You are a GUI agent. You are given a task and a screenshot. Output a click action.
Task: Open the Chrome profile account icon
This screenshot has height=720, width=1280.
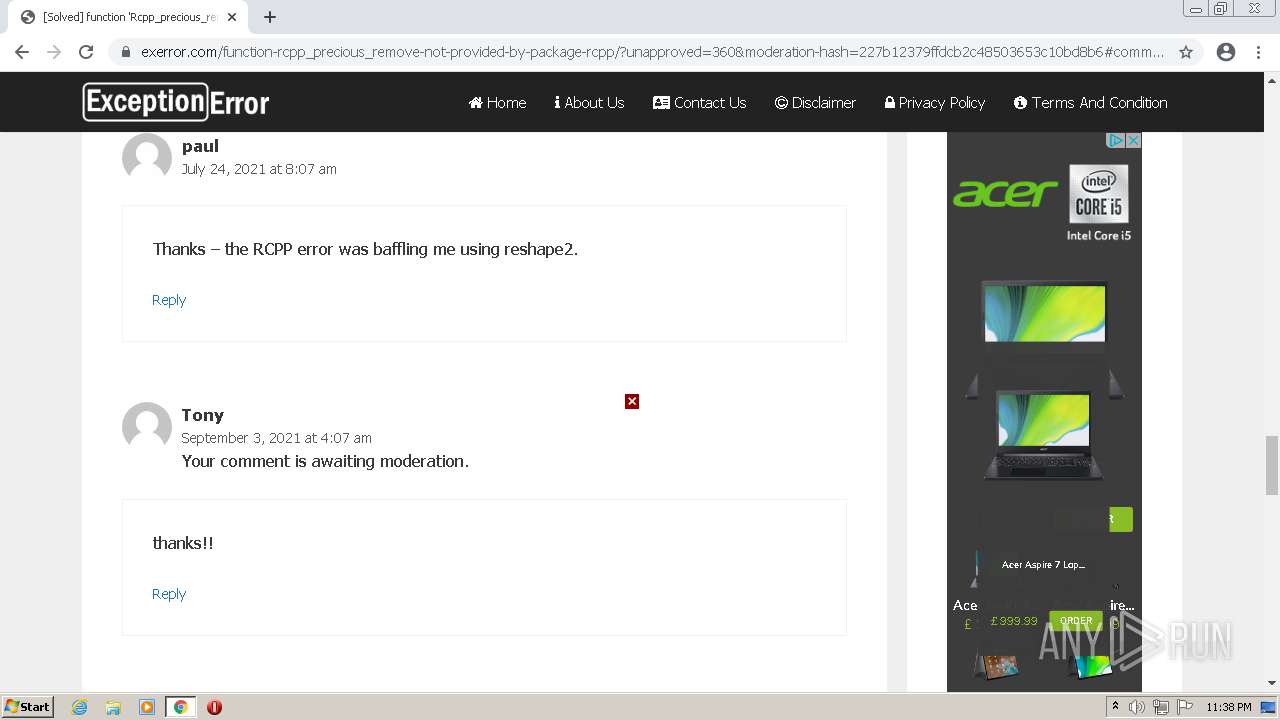click(1226, 52)
